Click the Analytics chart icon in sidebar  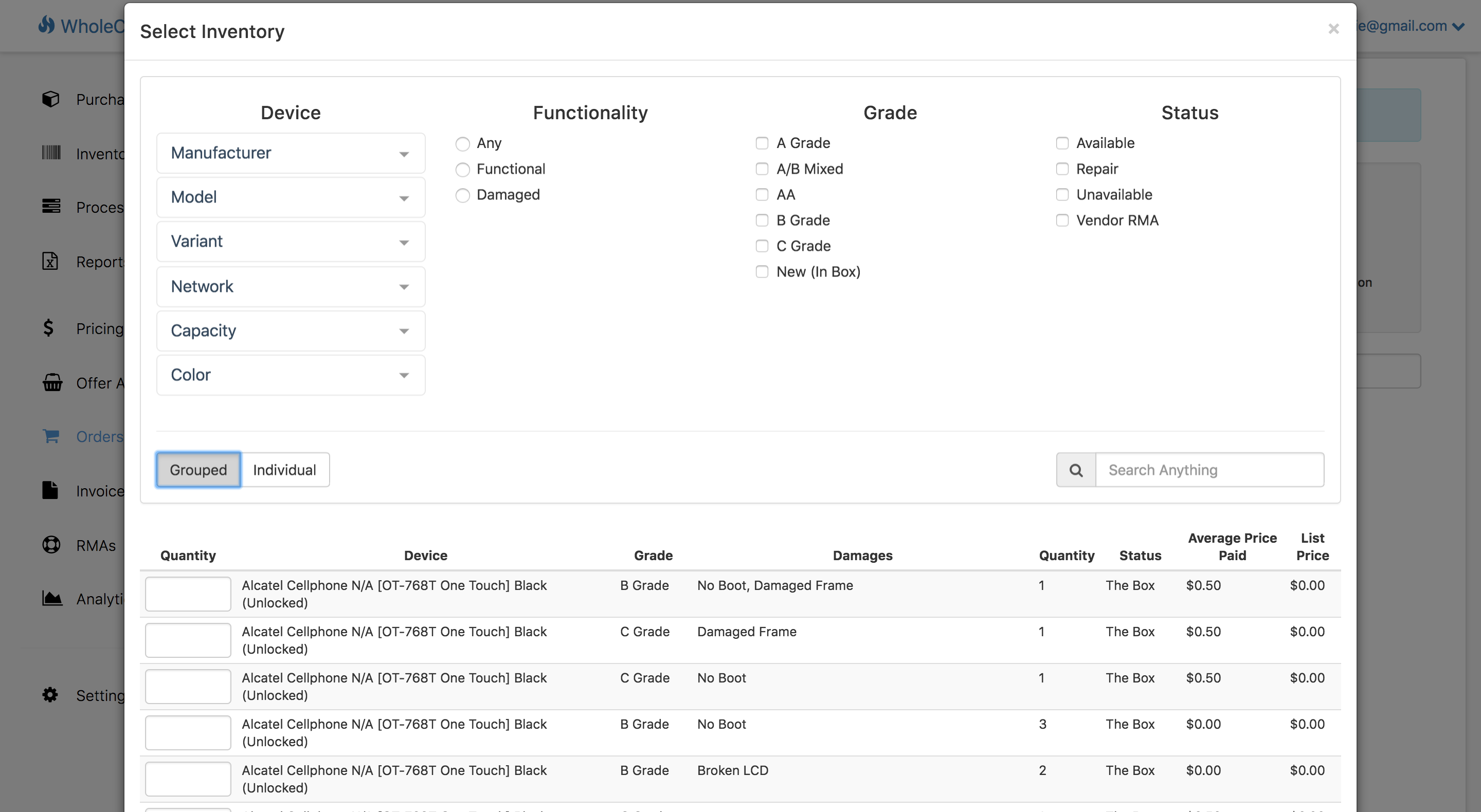click(52, 598)
